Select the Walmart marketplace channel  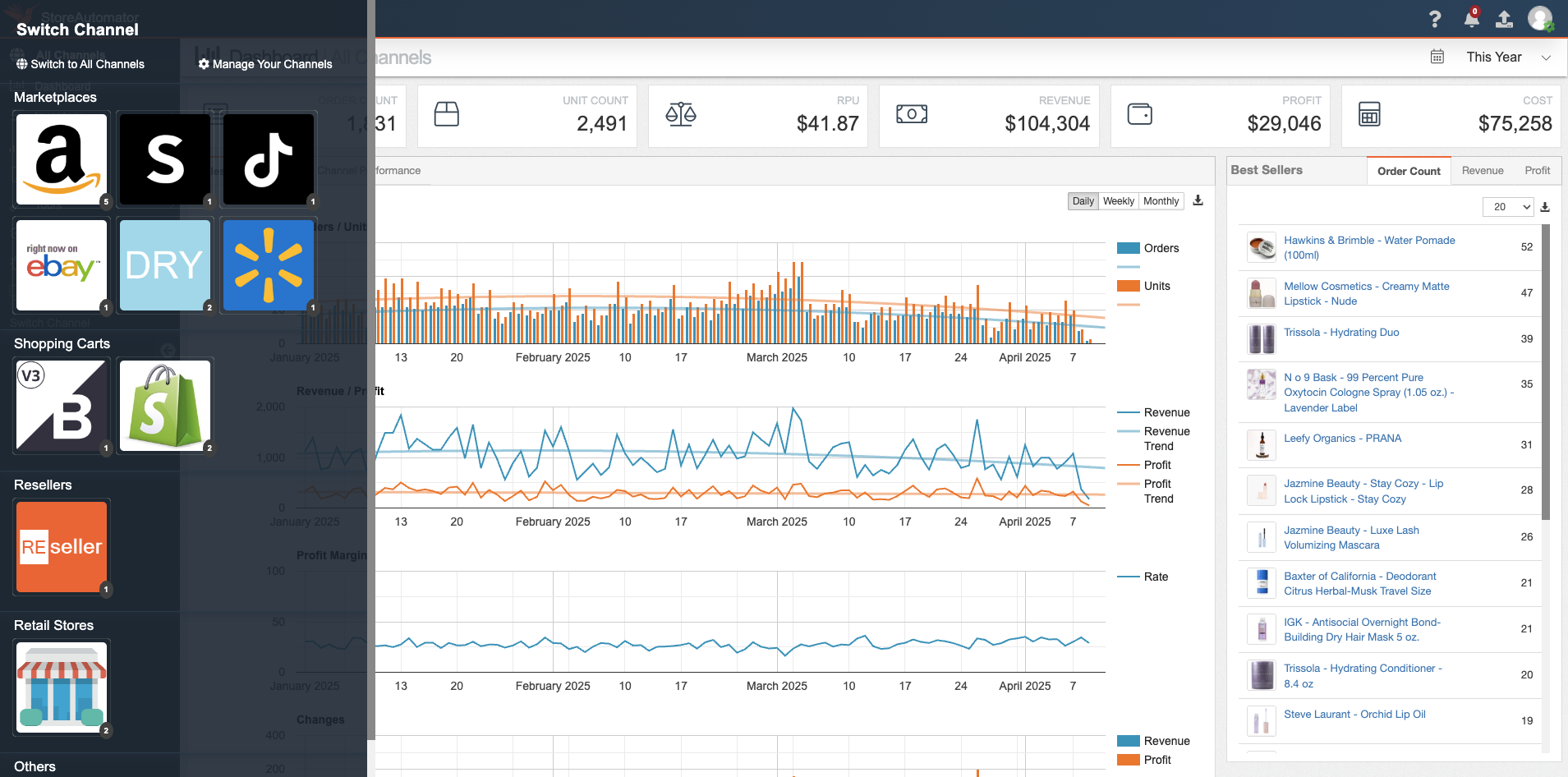pyautogui.click(x=268, y=264)
